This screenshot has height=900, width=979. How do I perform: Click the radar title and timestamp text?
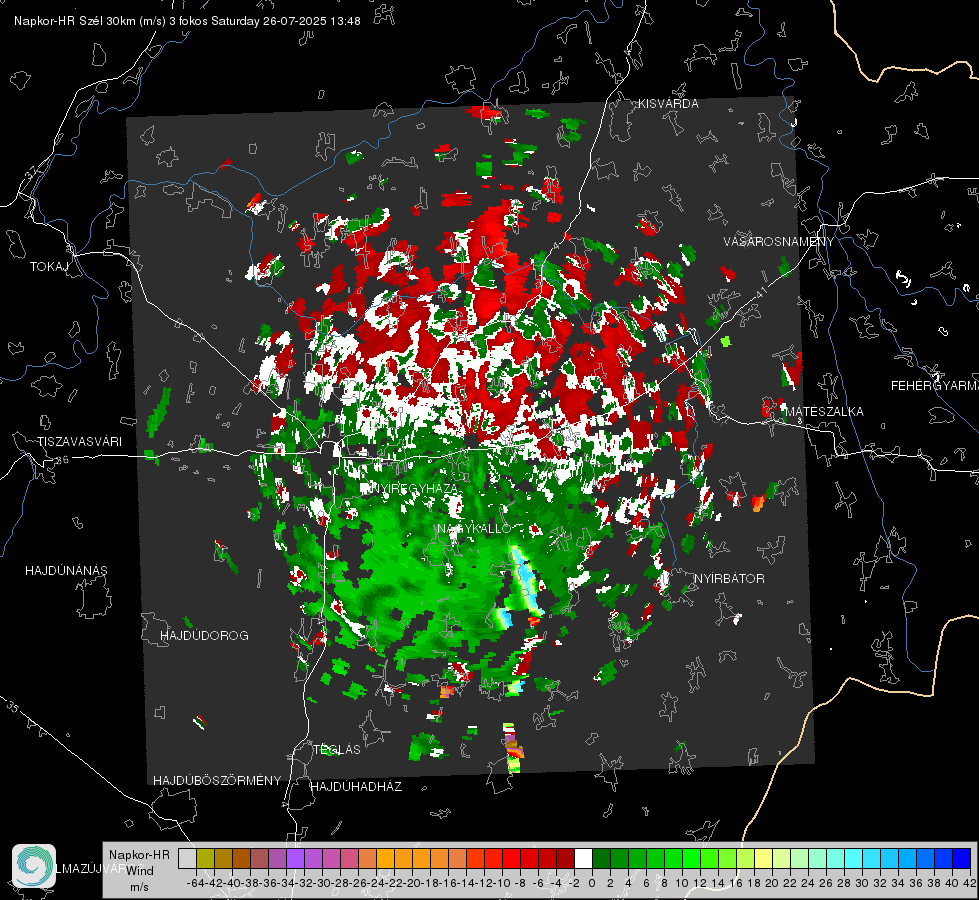point(187,21)
